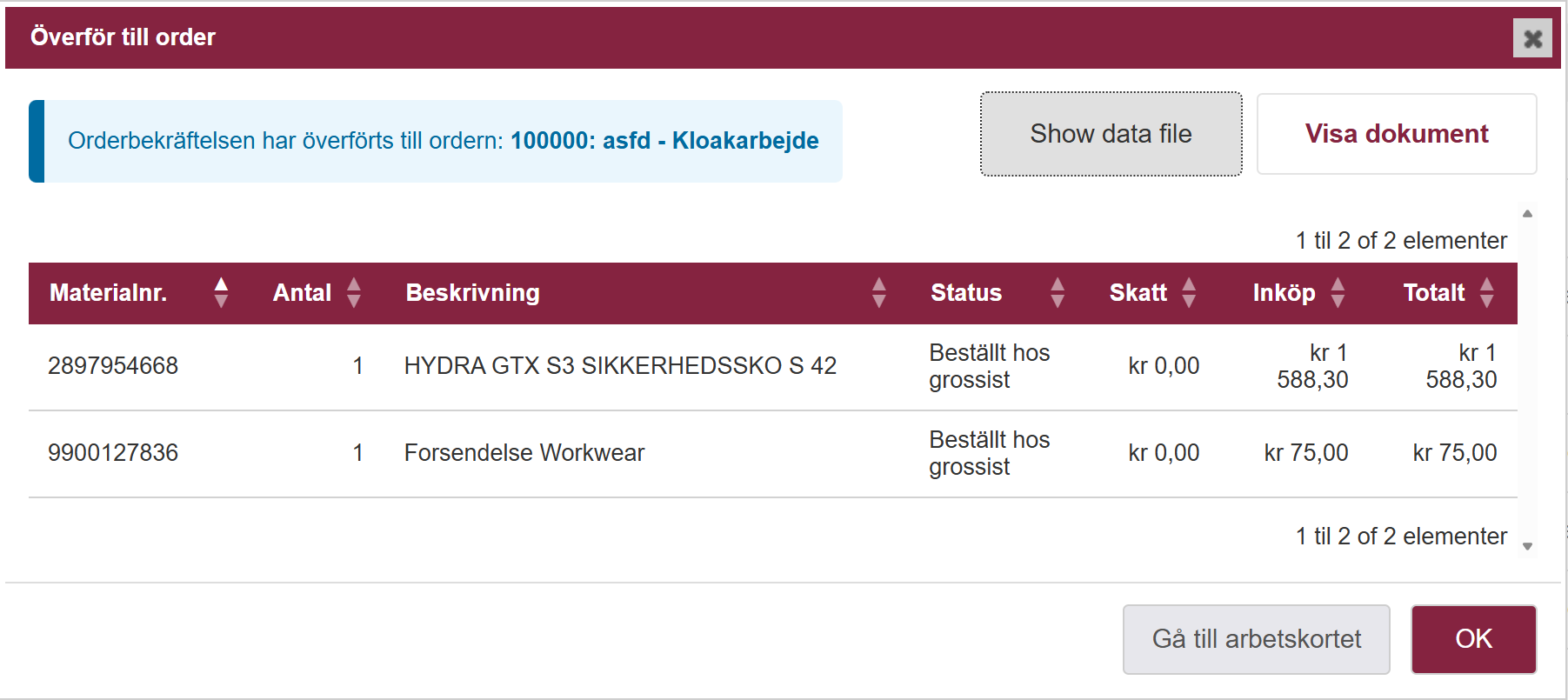Click Skatt column sort arrows
The image size is (1568, 700).
click(1188, 293)
